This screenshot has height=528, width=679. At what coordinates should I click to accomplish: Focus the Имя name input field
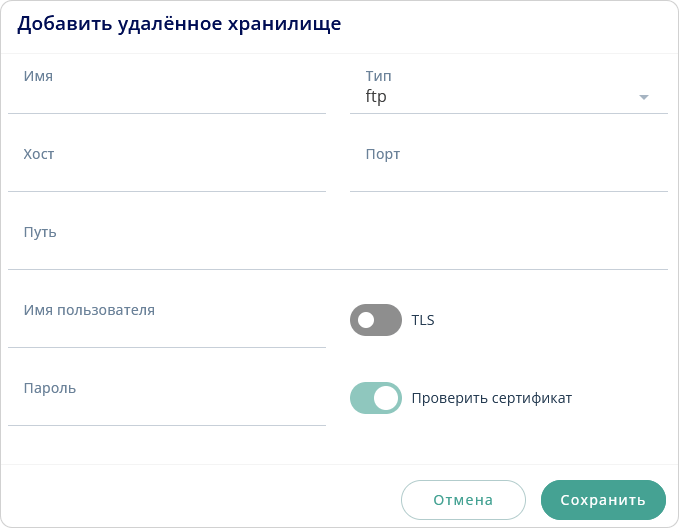point(167,95)
